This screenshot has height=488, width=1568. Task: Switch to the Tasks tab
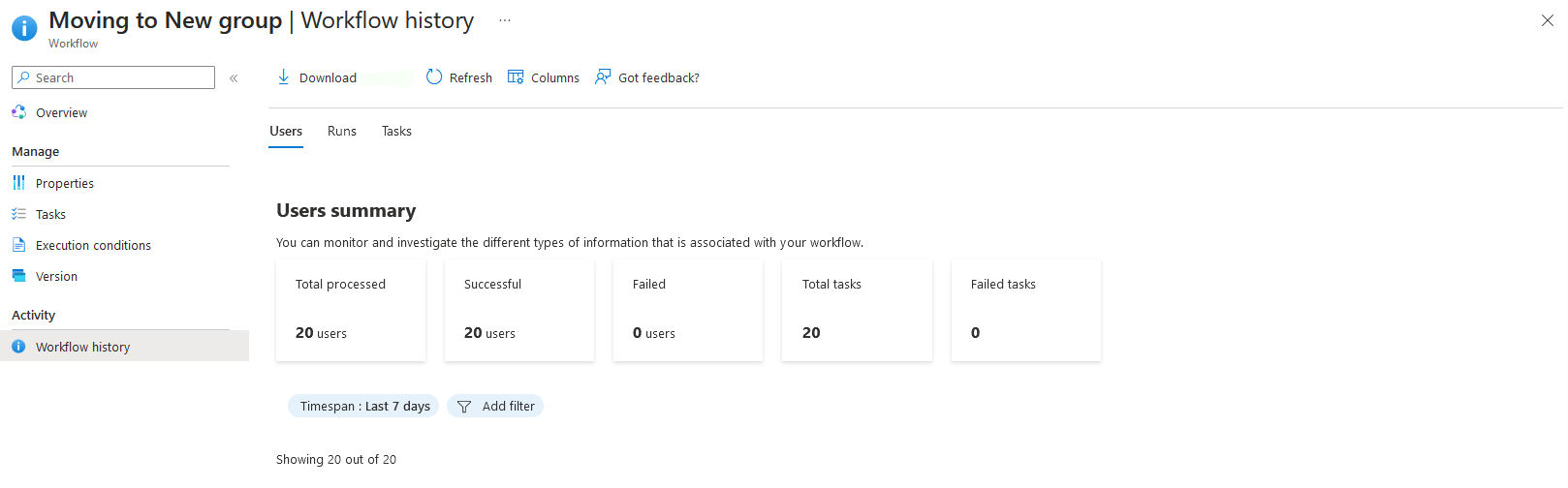tap(396, 132)
